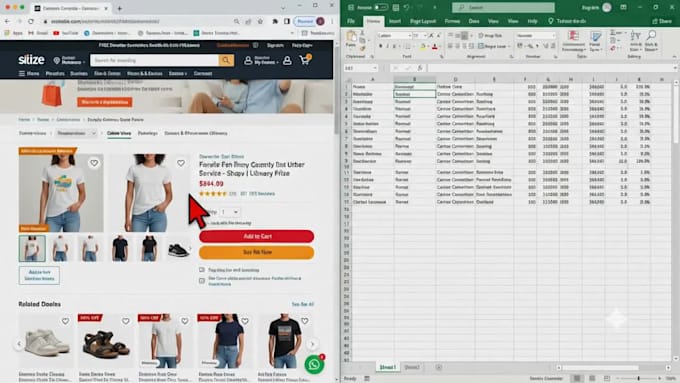Click the Wrap Text icon
Viewport: 680px width, 383px height.
[x=490, y=36]
